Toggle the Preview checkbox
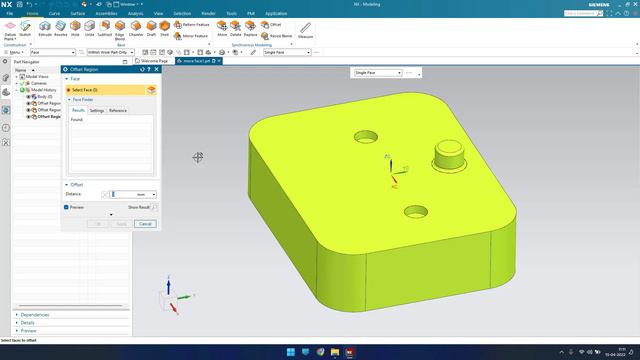 [66, 207]
